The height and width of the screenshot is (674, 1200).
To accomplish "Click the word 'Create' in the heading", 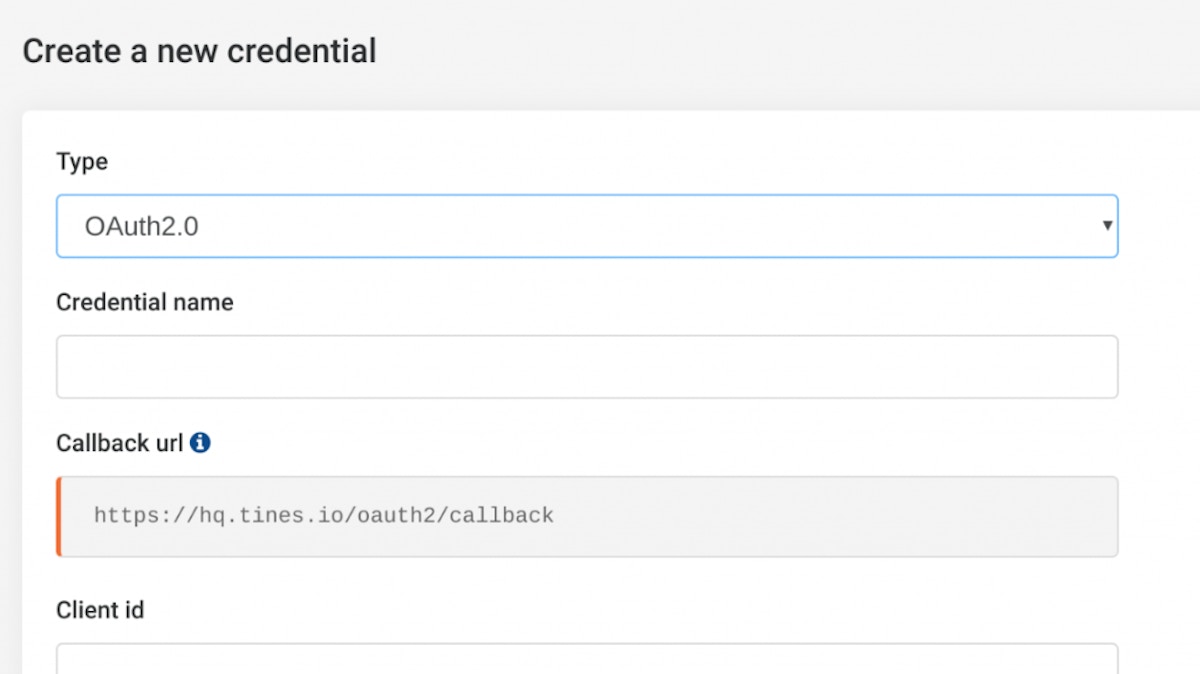I will click(66, 51).
